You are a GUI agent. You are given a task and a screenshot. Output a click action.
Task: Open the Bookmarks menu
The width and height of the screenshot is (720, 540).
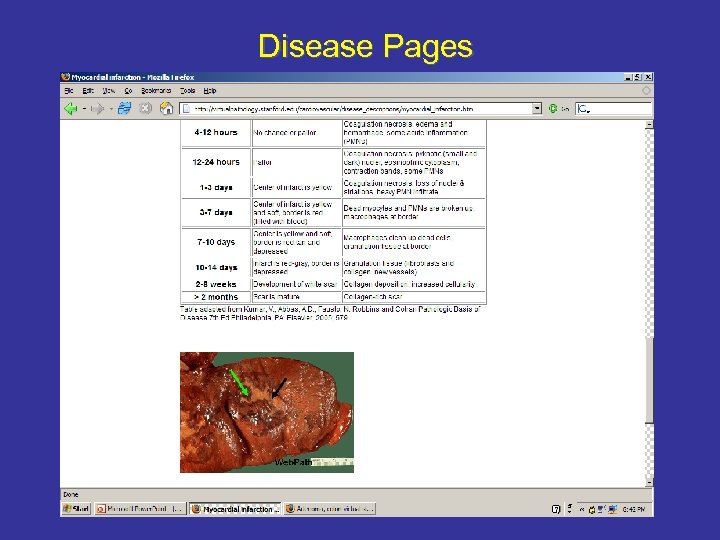[156, 91]
